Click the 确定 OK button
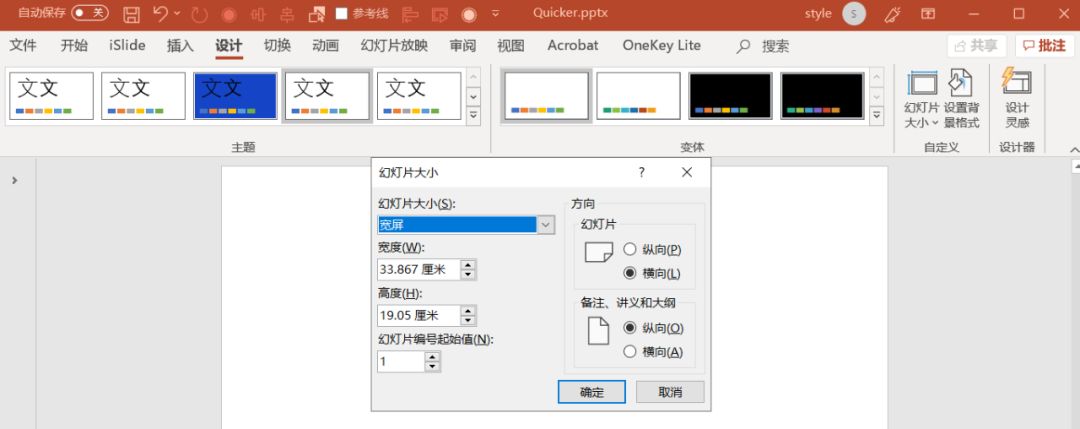1080x429 pixels. tap(592, 392)
